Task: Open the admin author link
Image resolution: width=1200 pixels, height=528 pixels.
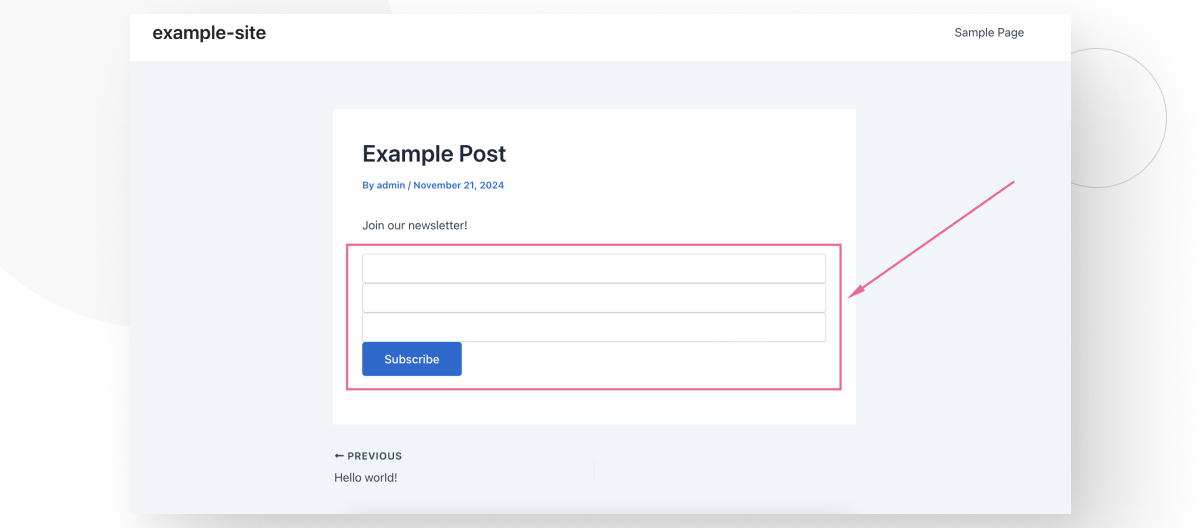Action: coord(391,185)
